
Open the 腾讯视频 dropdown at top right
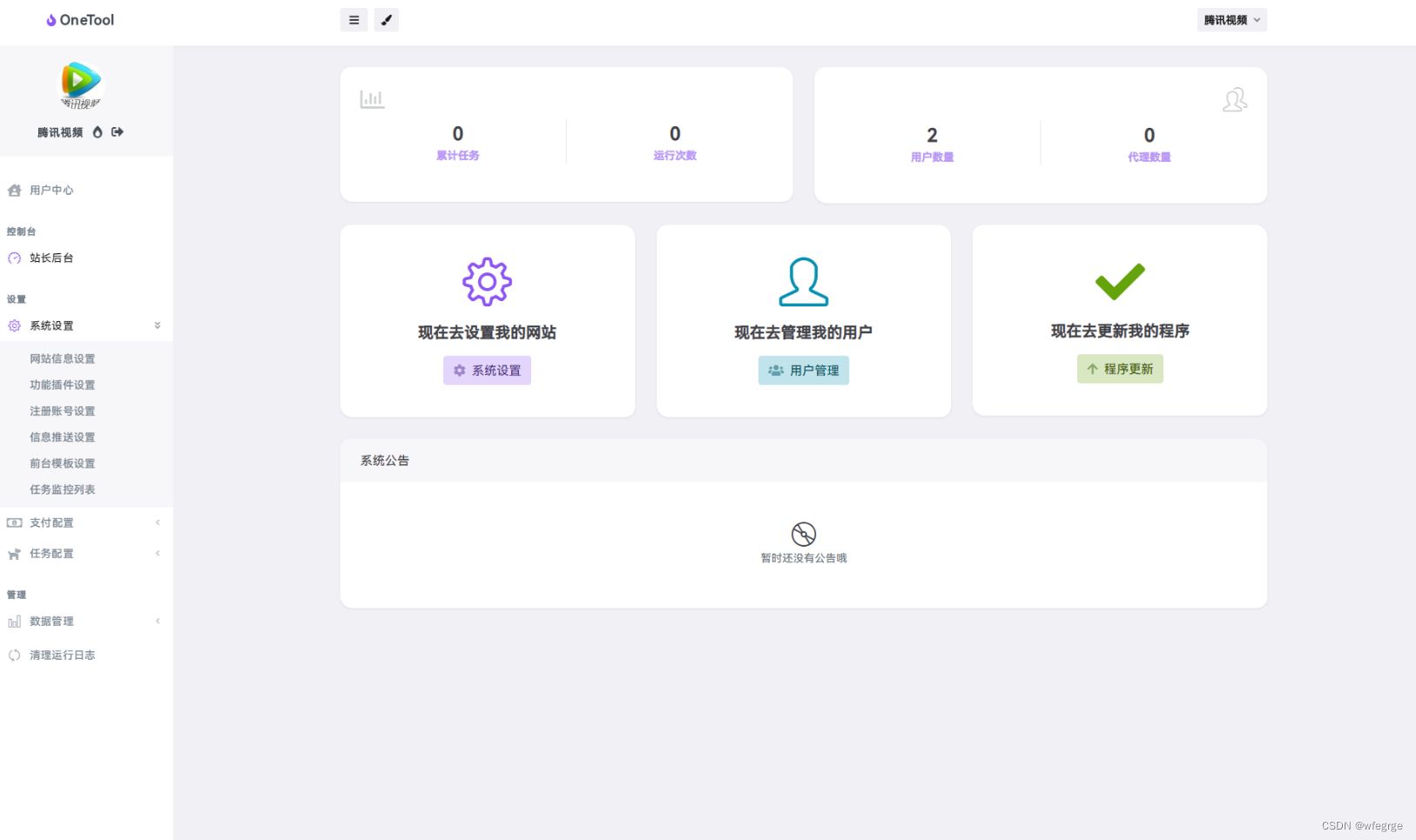(1231, 19)
